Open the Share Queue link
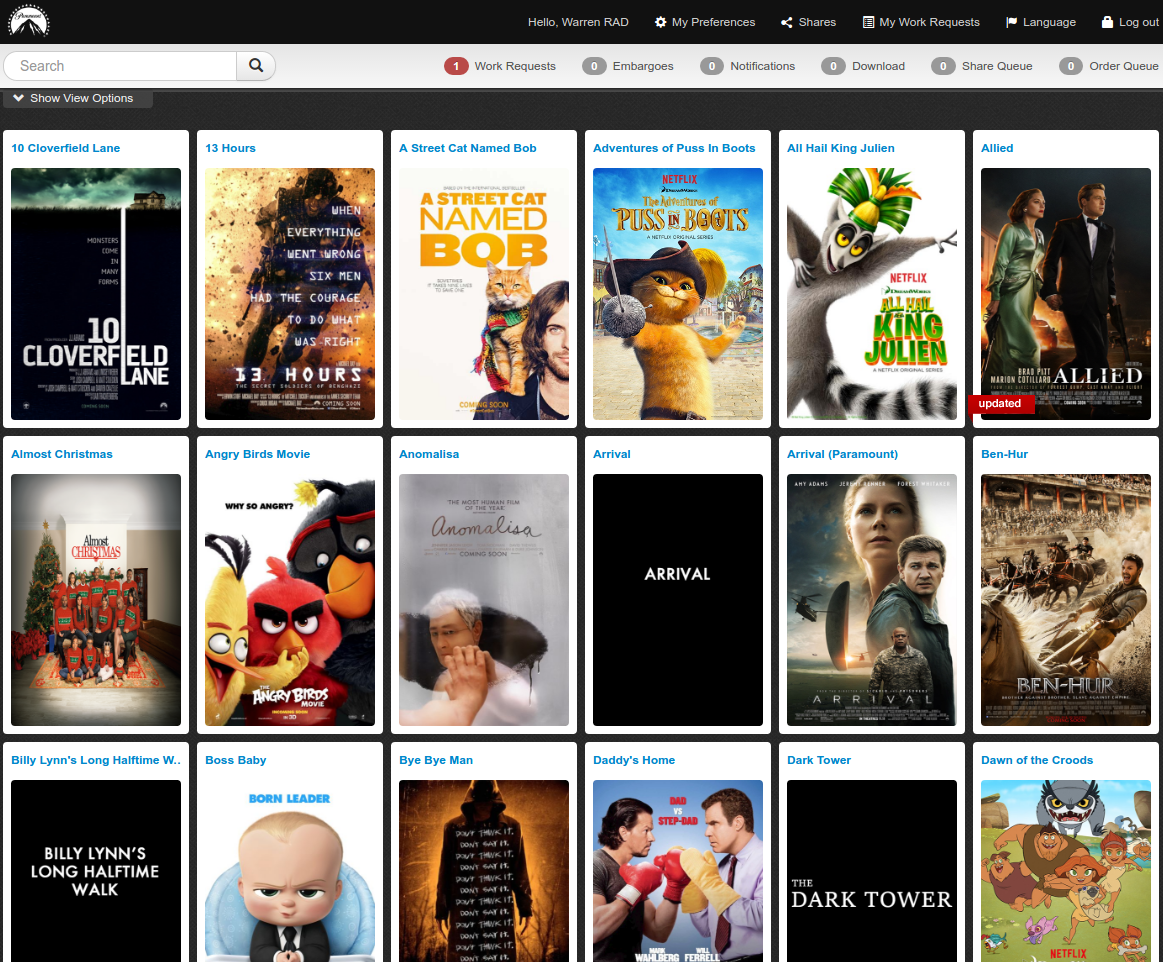Image resolution: width=1163 pixels, height=962 pixels. 997,66
